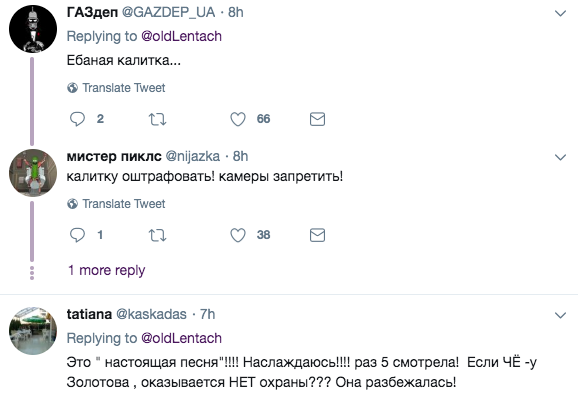Reply to the GAZDEP_UA tweet
This screenshot has height=399, width=578.
pos(77,119)
